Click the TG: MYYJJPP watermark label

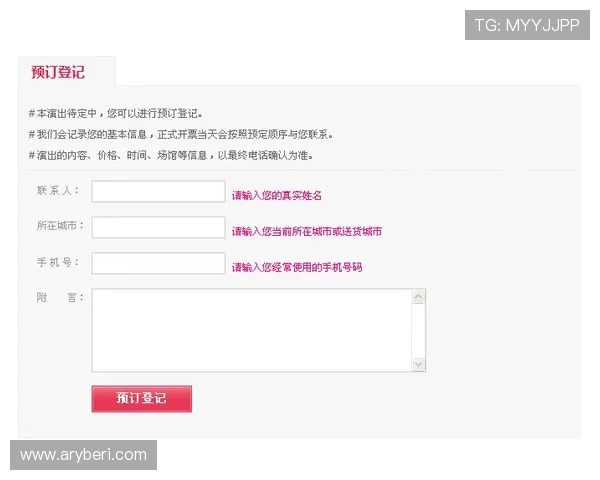[527, 25]
